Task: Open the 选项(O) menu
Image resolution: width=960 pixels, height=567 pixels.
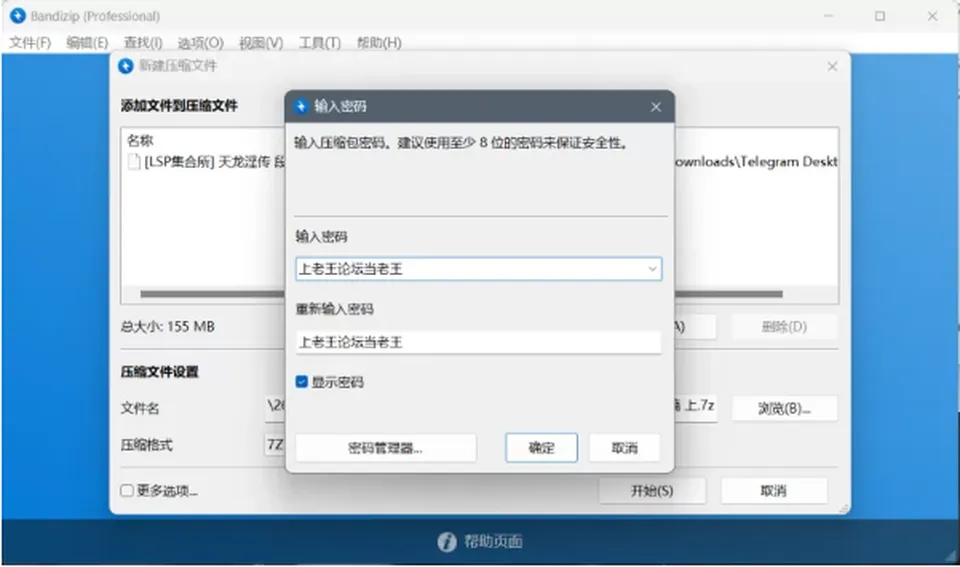Action: point(201,43)
